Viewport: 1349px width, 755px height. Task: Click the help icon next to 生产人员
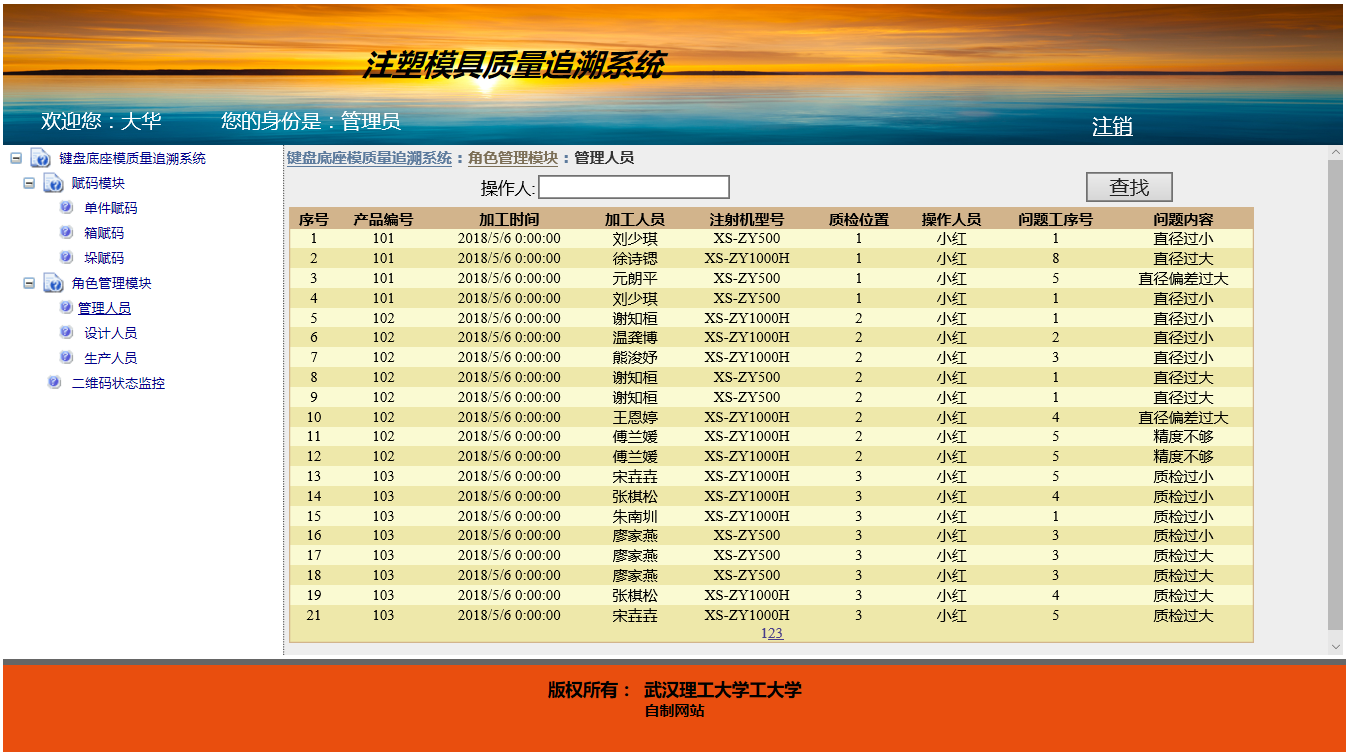click(66, 358)
